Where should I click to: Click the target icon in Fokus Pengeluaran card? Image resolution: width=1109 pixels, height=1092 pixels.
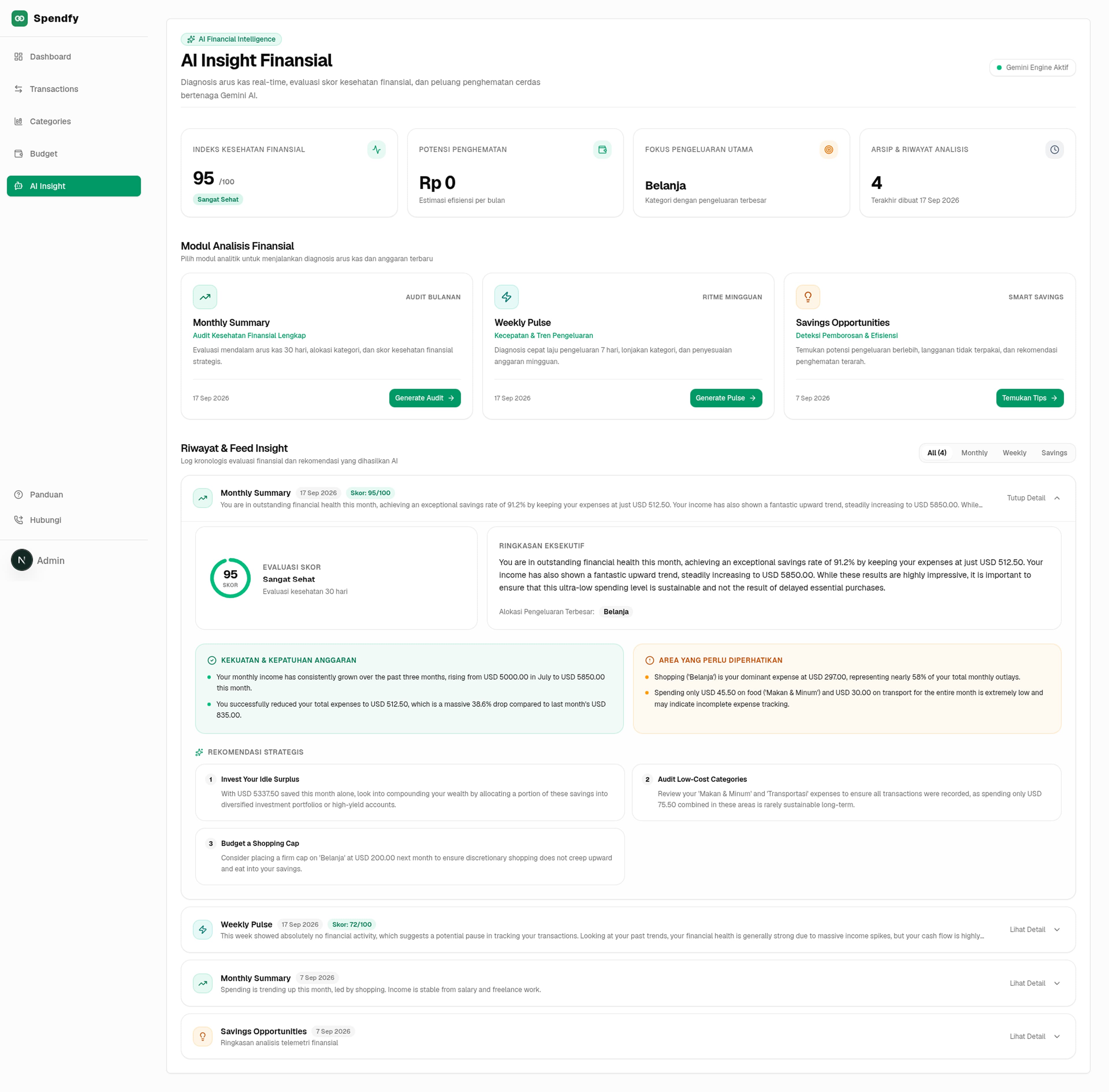829,150
